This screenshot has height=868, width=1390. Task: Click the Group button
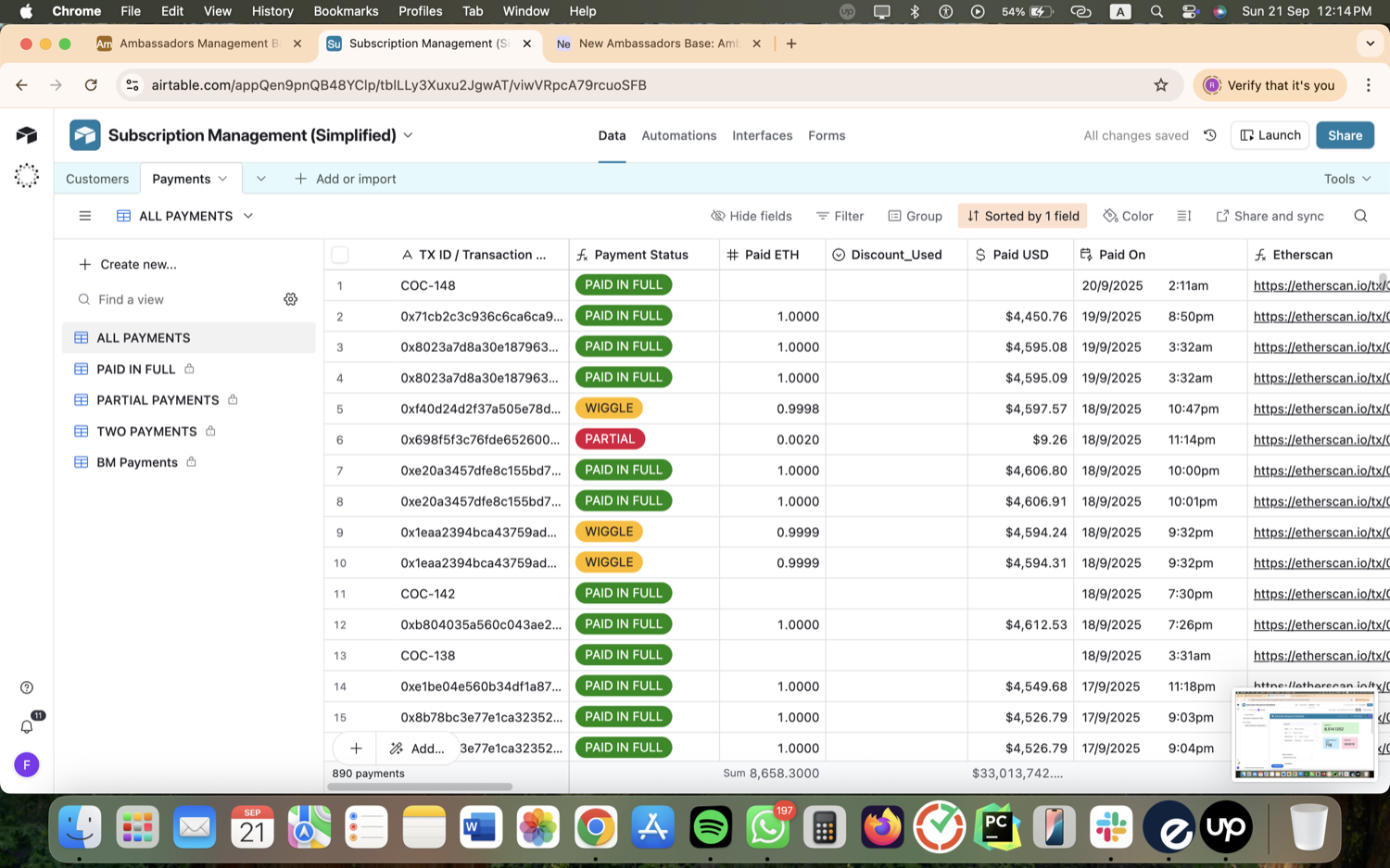[916, 216]
